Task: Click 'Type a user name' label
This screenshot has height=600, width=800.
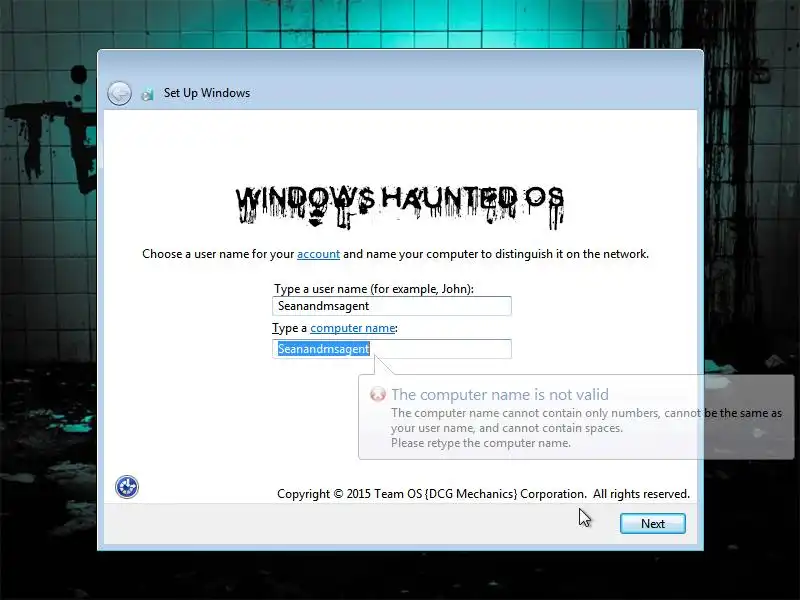Action: [374, 289]
